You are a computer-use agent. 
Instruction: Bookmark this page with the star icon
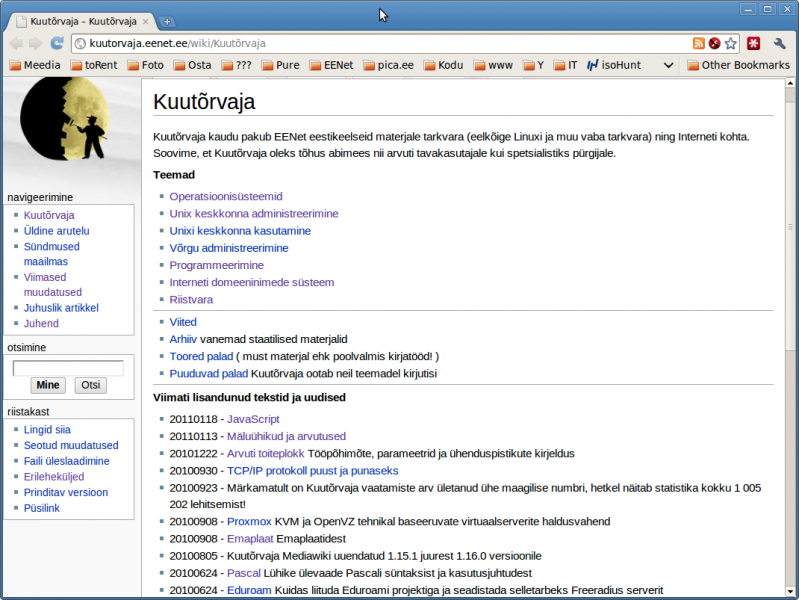[x=731, y=43]
